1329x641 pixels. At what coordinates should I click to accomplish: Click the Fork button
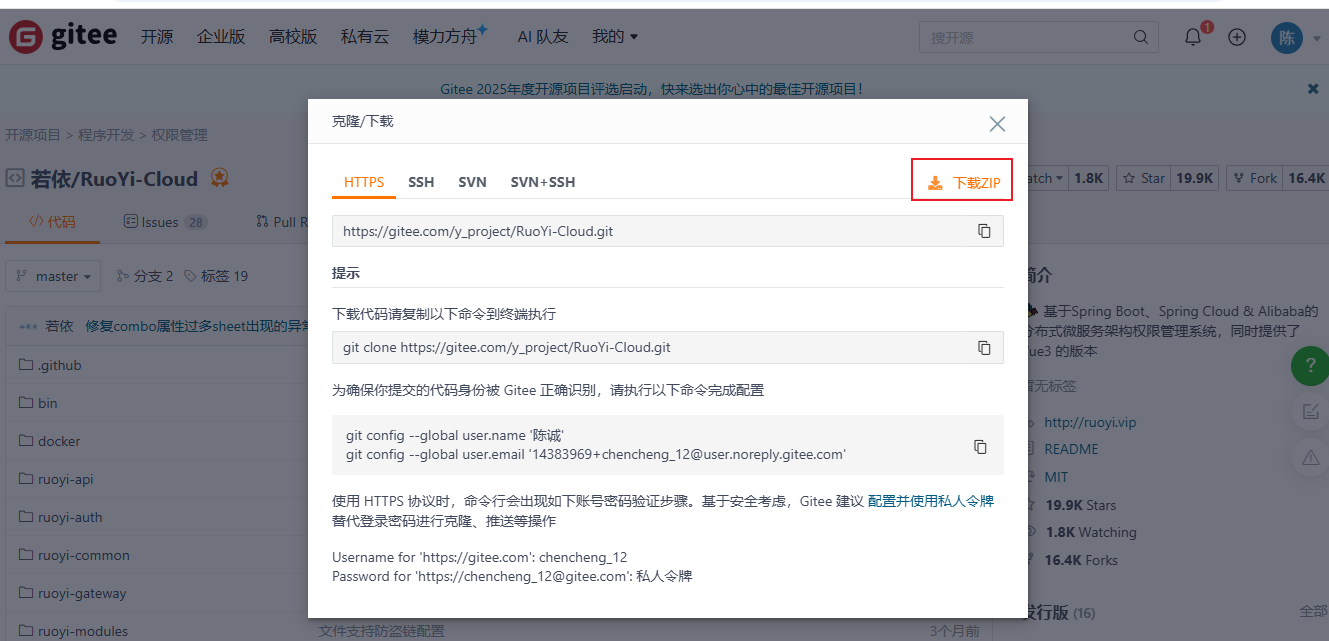tap(1254, 178)
